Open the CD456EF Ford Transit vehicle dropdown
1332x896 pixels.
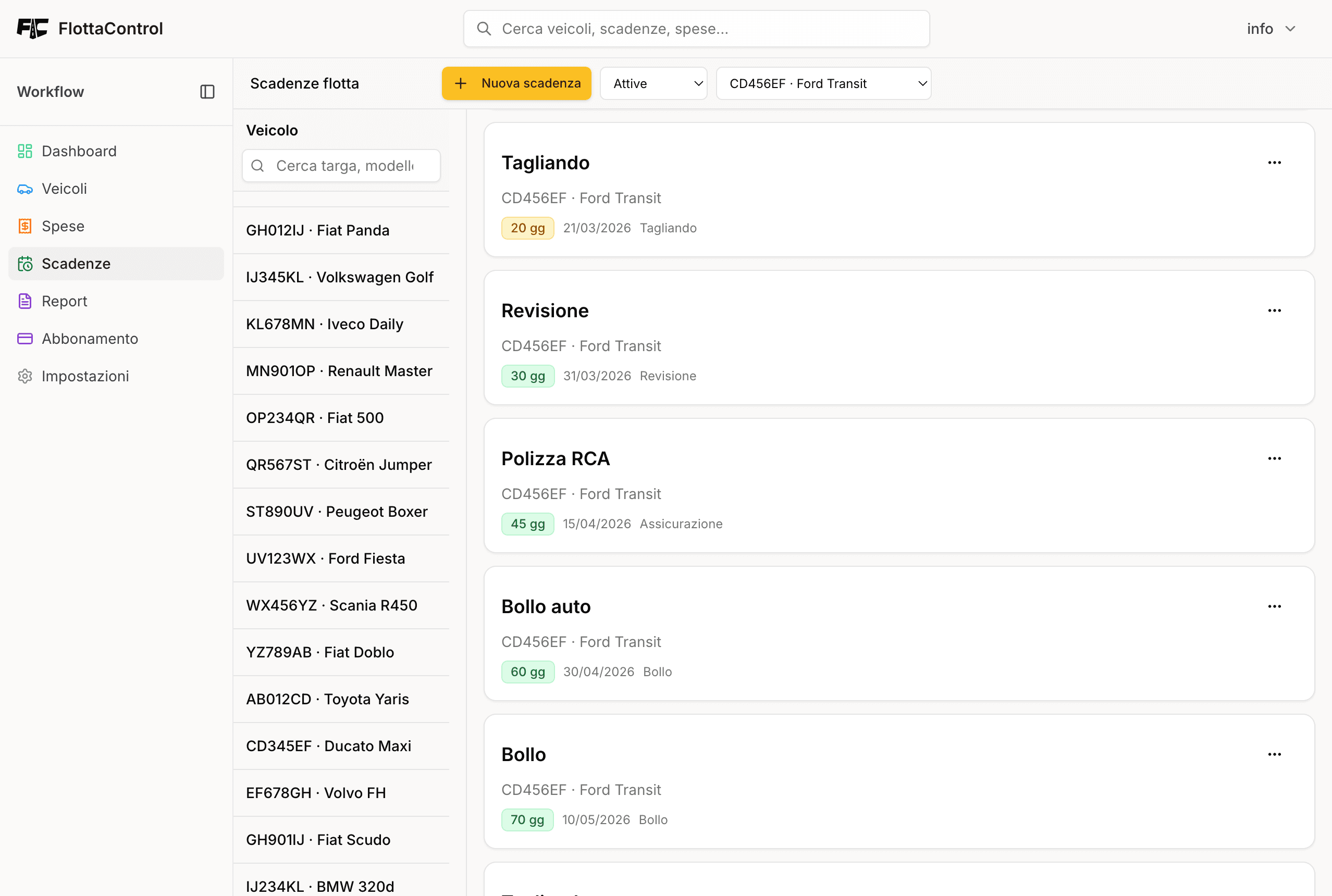[x=823, y=83]
